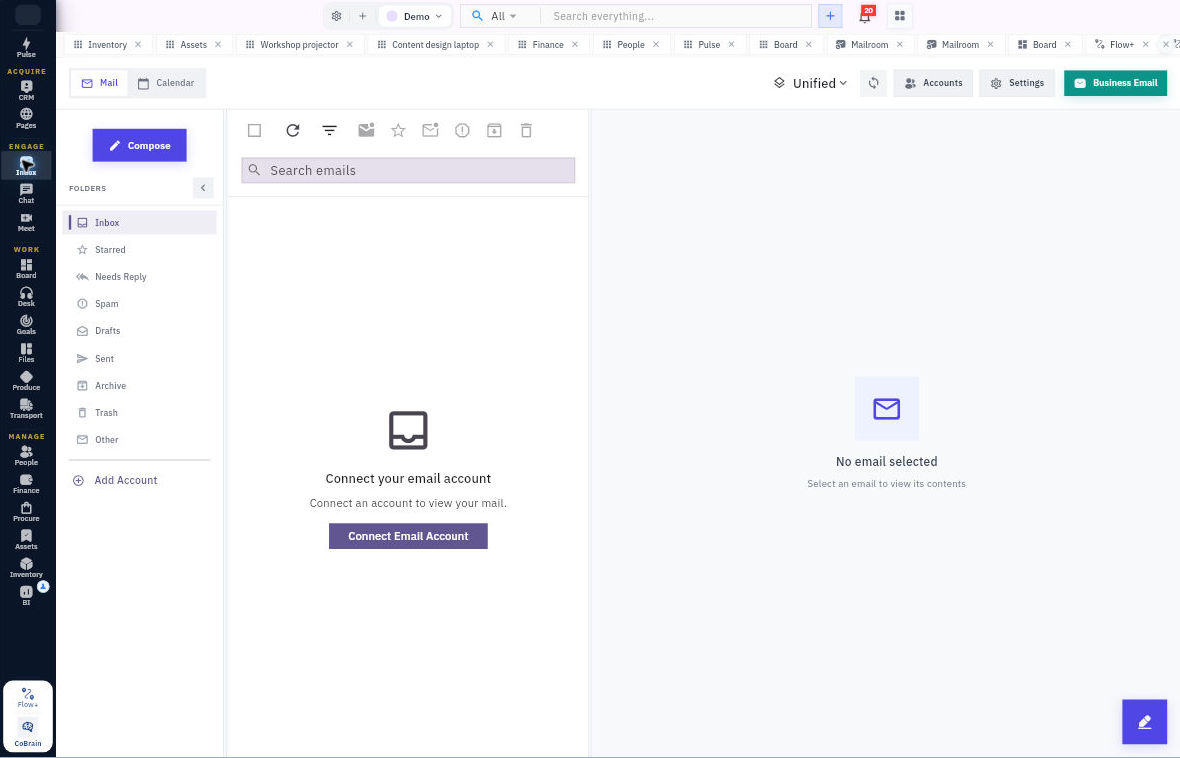Open the Finance module in the sidebar
Screen dimensions: 1180x758
(x=26, y=483)
